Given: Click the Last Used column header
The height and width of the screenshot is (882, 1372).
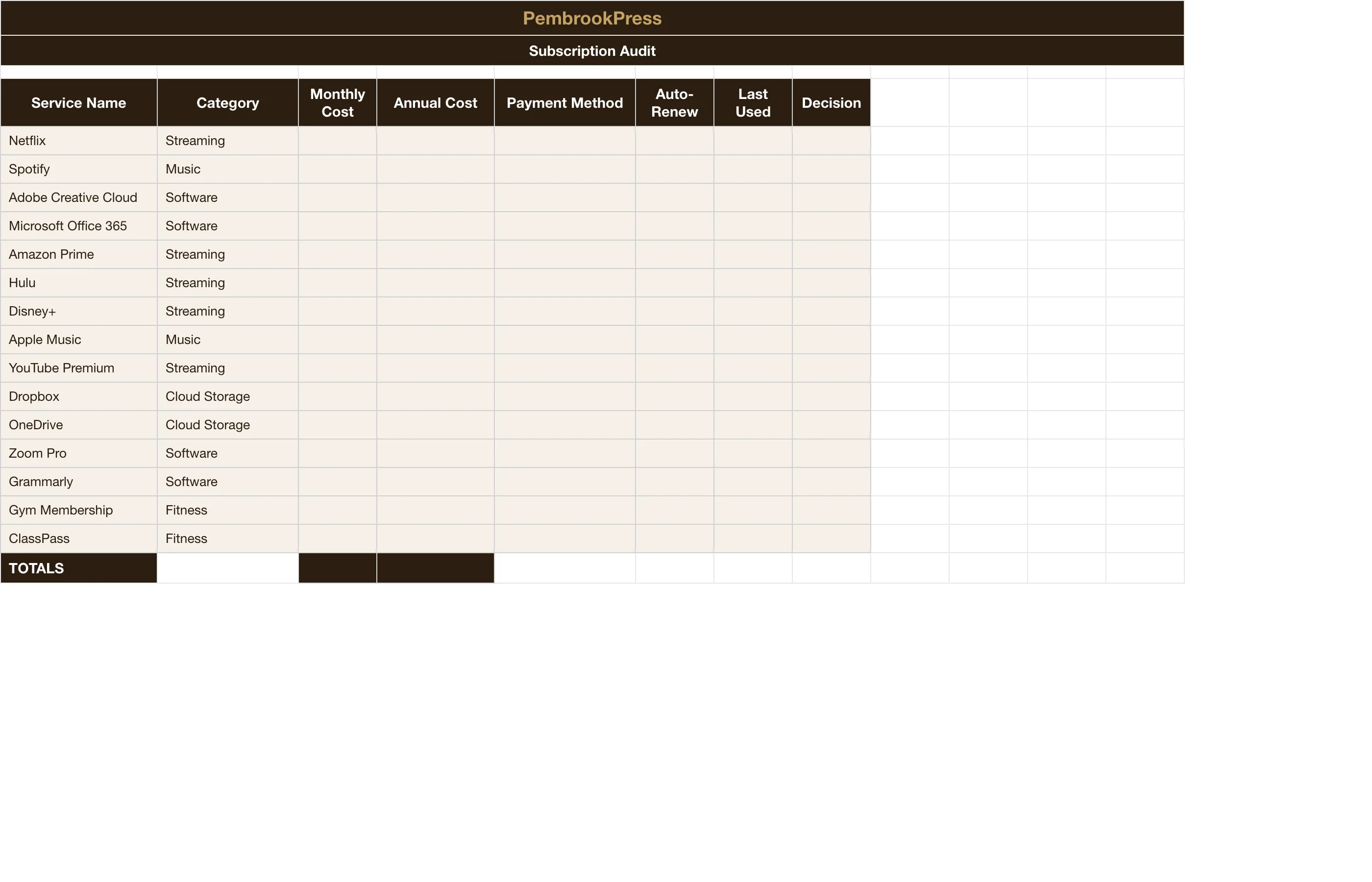Looking at the screenshot, I should point(753,102).
